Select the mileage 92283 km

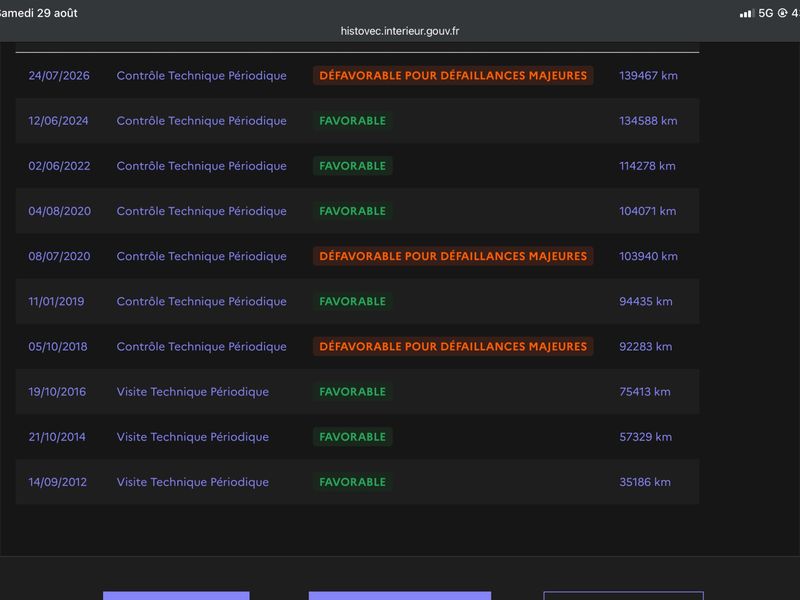click(645, 346)
